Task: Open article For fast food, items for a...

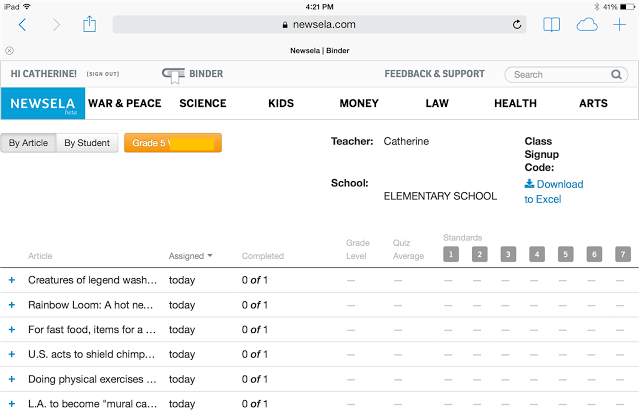Action: pos(92,329)
